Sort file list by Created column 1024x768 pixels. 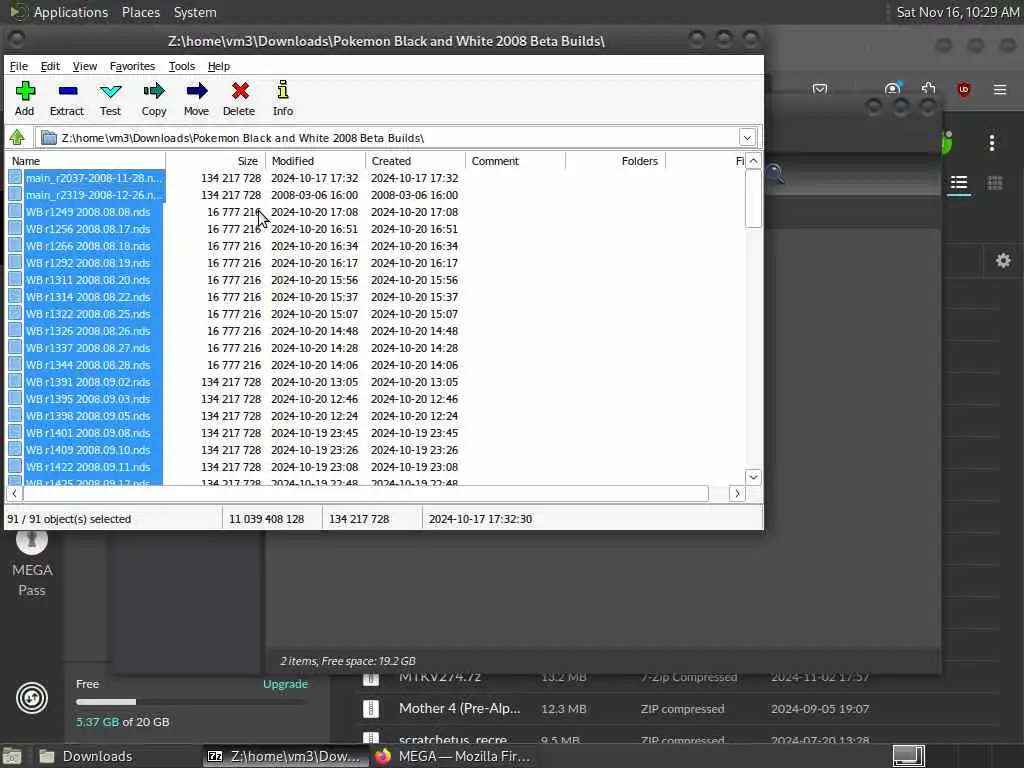click(415, 161)
